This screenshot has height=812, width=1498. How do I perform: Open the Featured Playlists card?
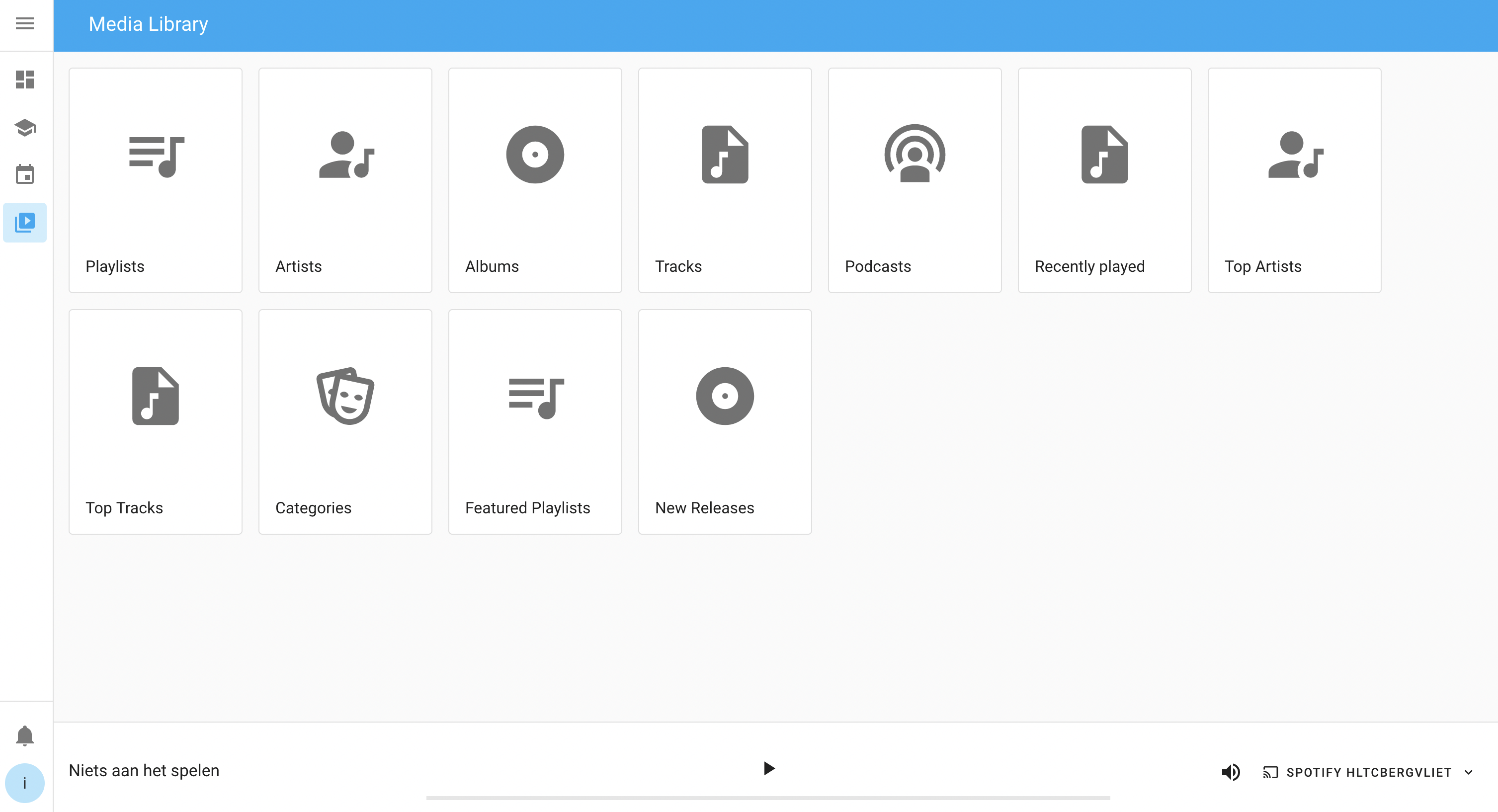535,421
